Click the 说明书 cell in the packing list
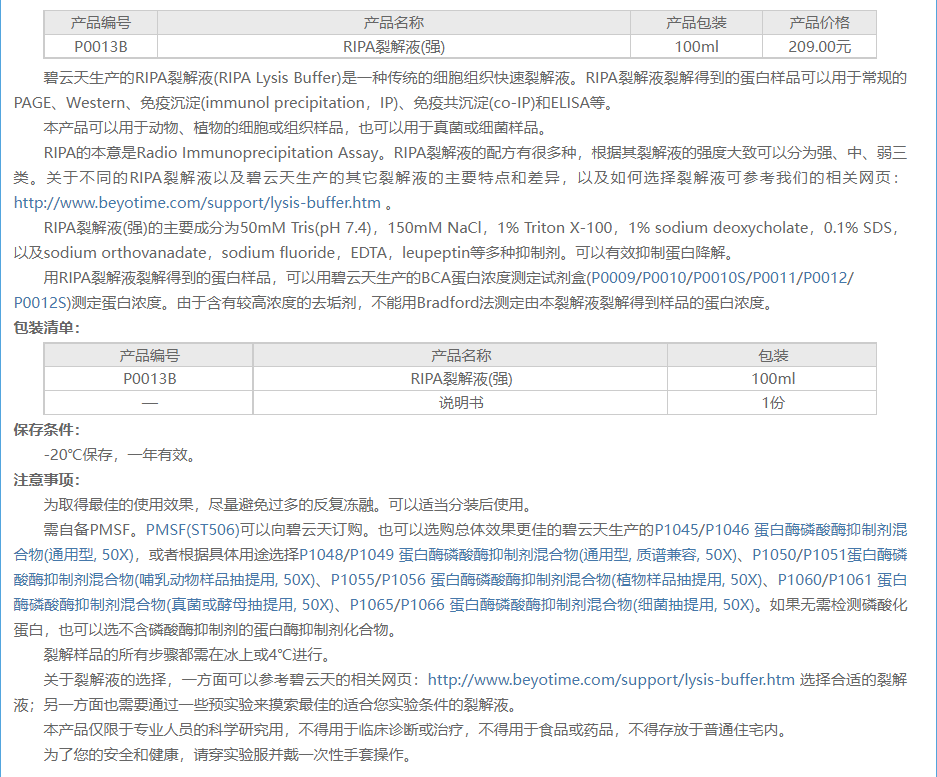 click(461, 403)
